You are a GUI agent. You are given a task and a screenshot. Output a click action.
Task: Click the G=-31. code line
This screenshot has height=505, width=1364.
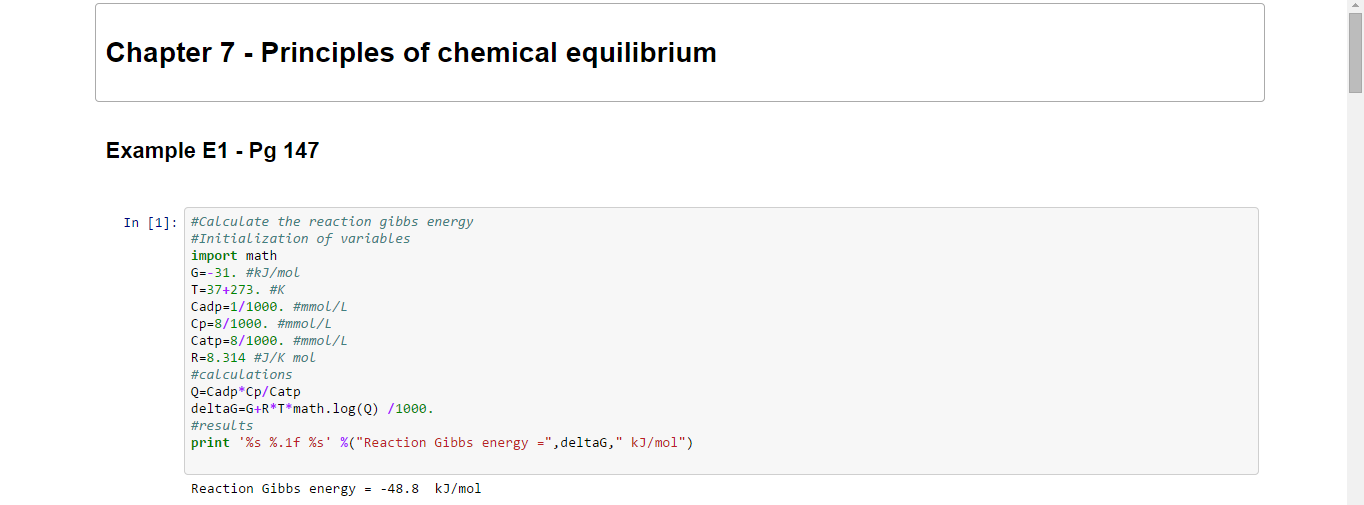pyautogui.click(x=245, y=273)
